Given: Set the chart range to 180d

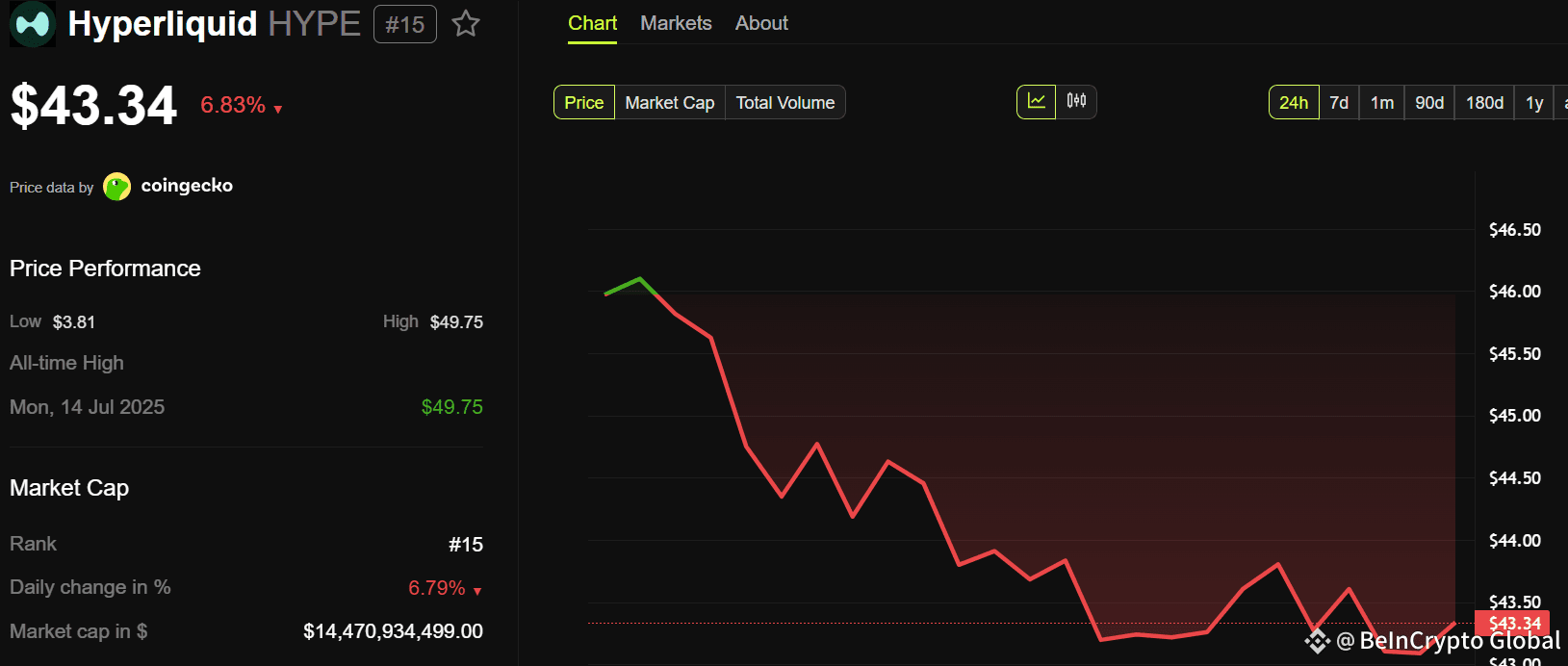Looking at the screenshot, I should (x=1484, y=103).
